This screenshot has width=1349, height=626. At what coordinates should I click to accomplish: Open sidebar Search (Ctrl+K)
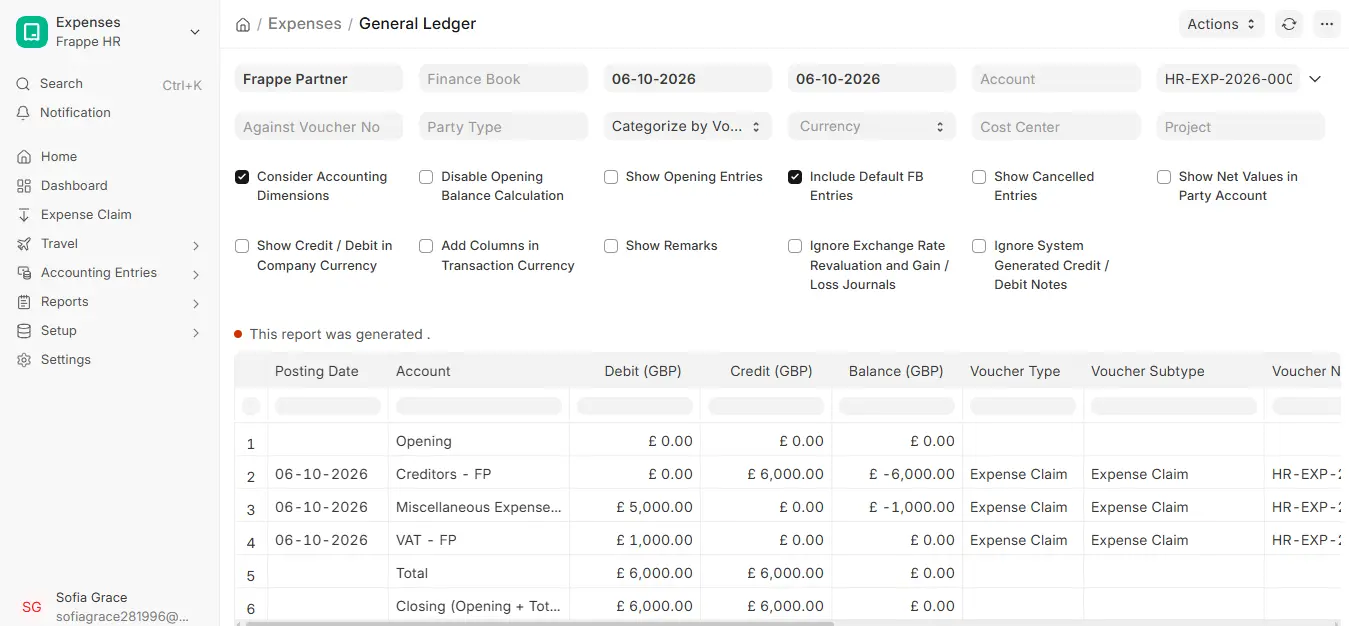109,84
